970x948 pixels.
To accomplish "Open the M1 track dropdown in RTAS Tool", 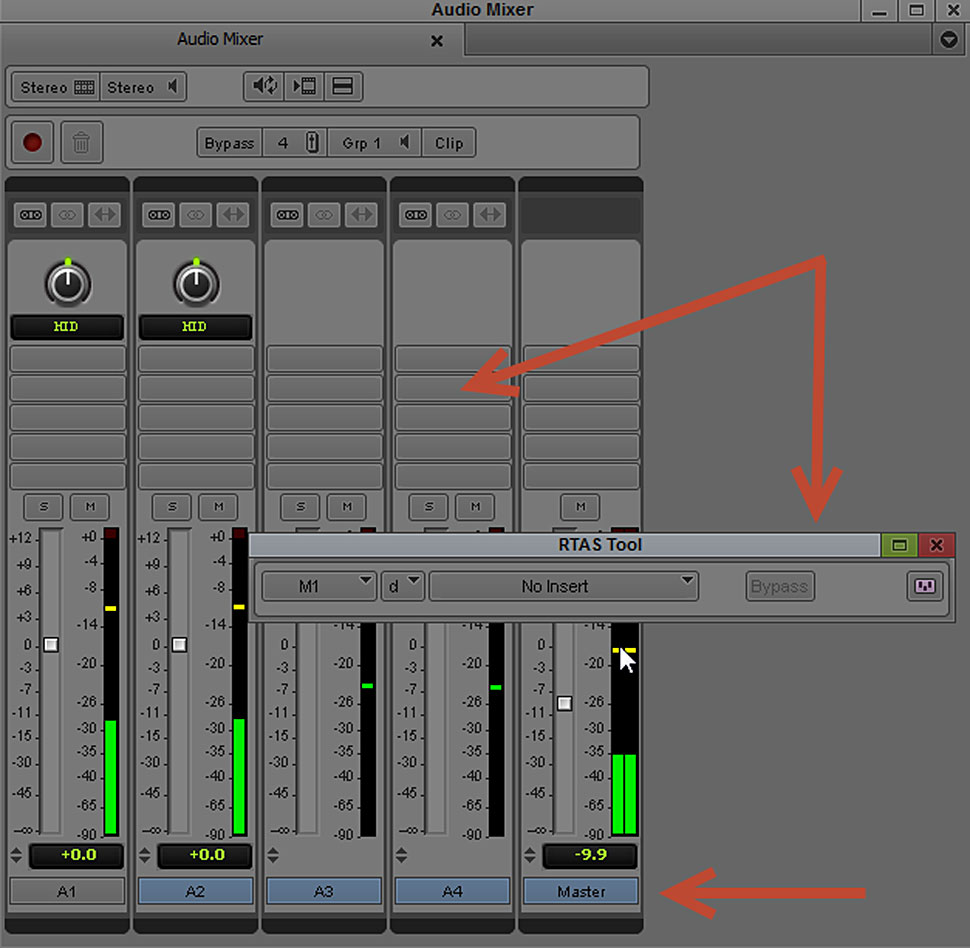I will (319, 586).
